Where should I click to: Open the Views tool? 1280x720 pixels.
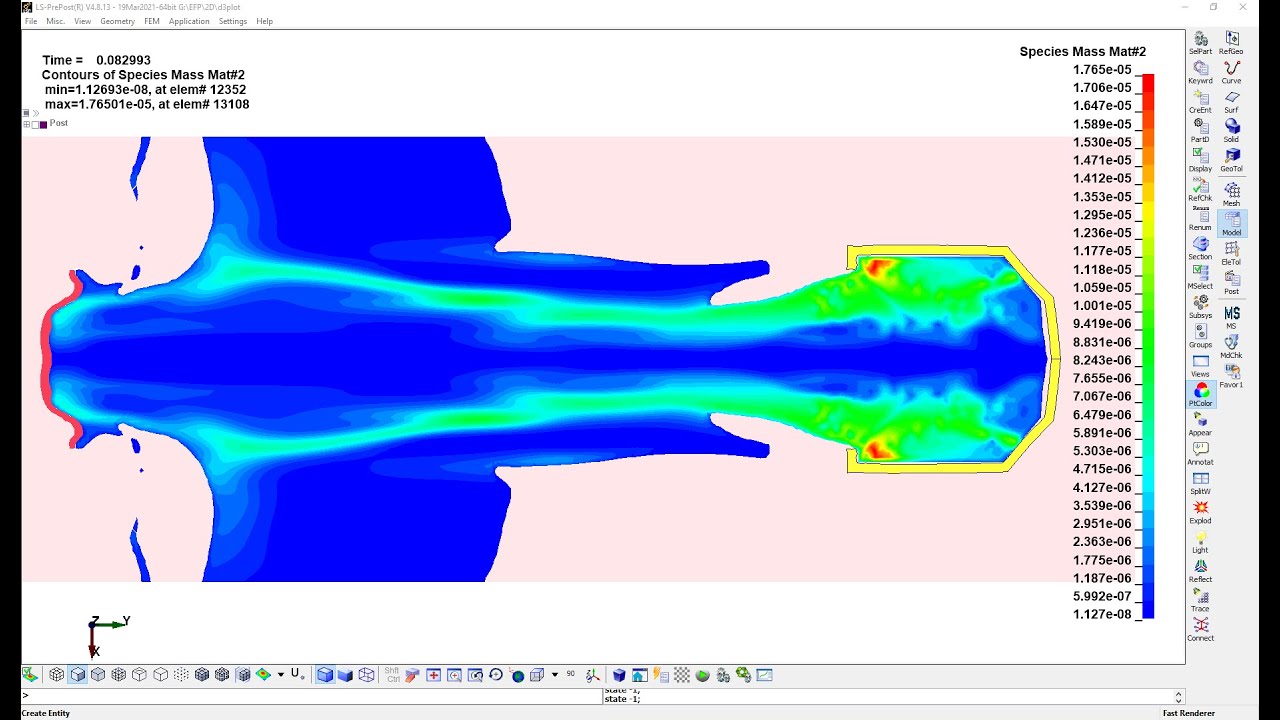(1200, 366)
